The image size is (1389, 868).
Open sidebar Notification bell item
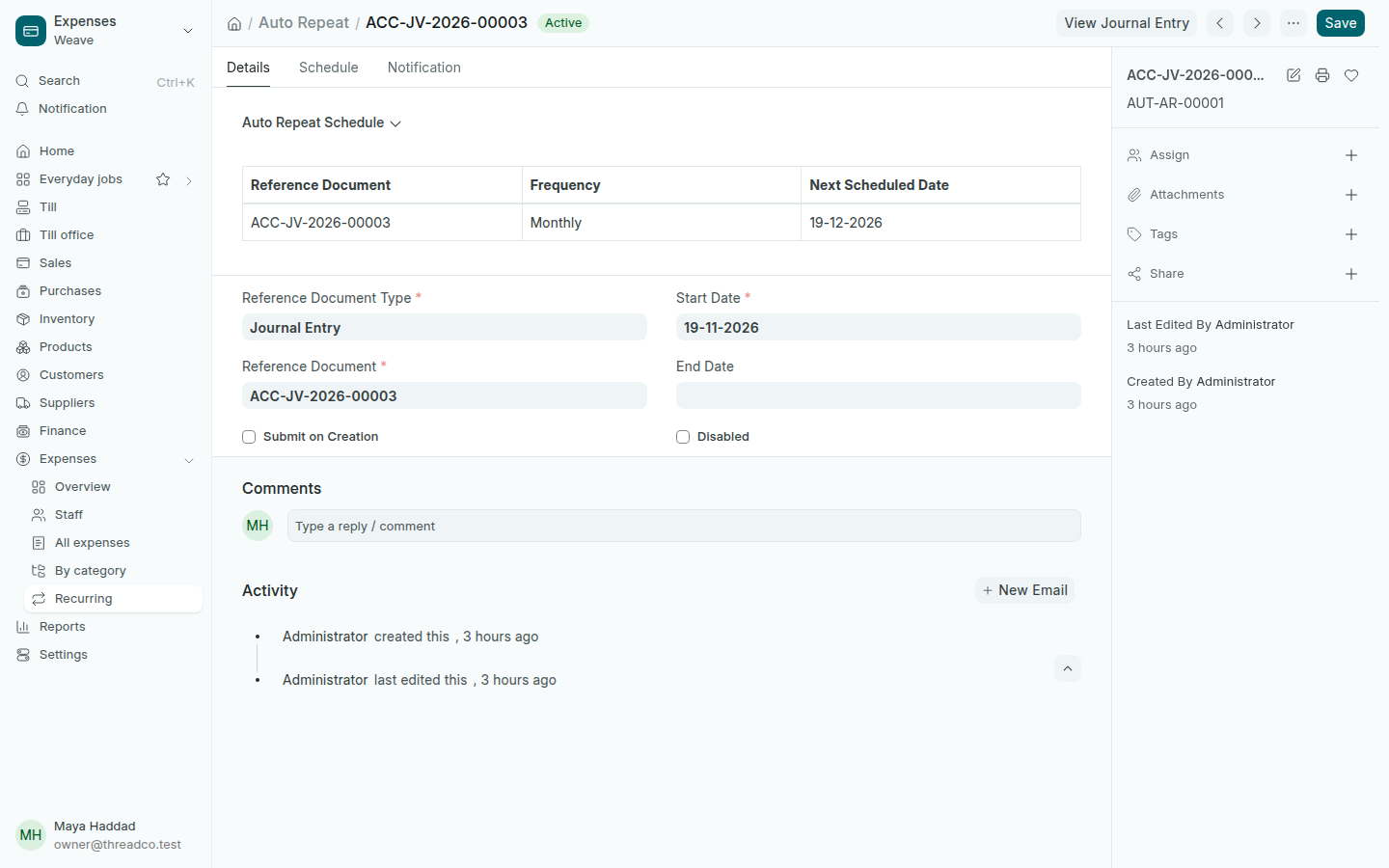[106, 109]
